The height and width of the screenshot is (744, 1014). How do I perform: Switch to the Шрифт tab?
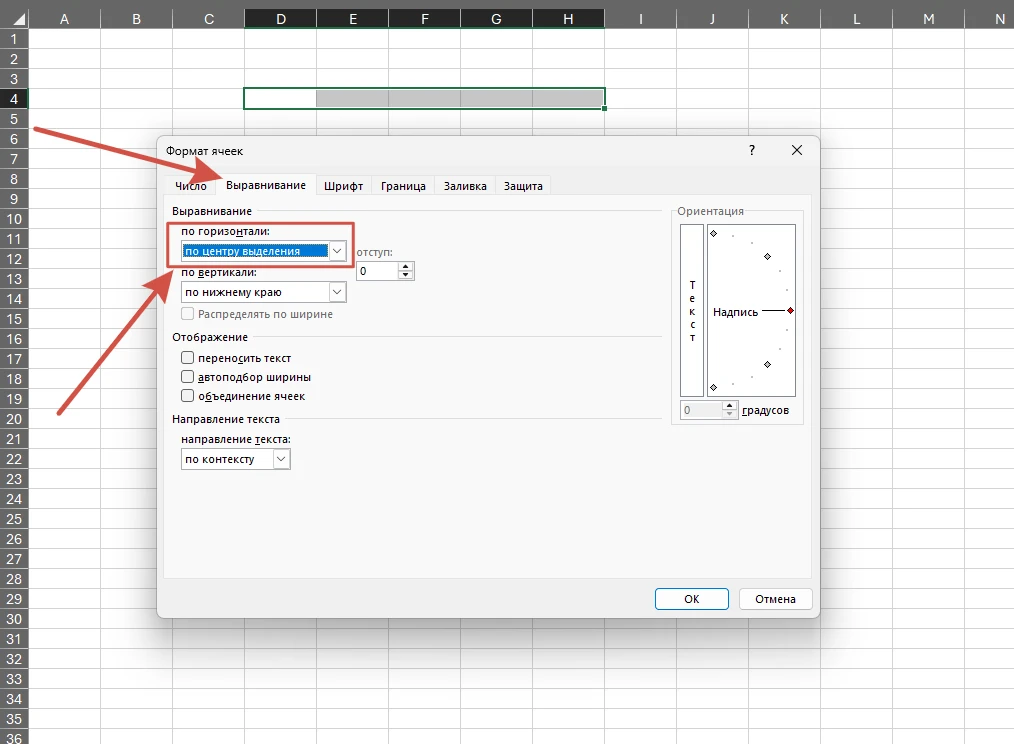[x=343, y=186]
